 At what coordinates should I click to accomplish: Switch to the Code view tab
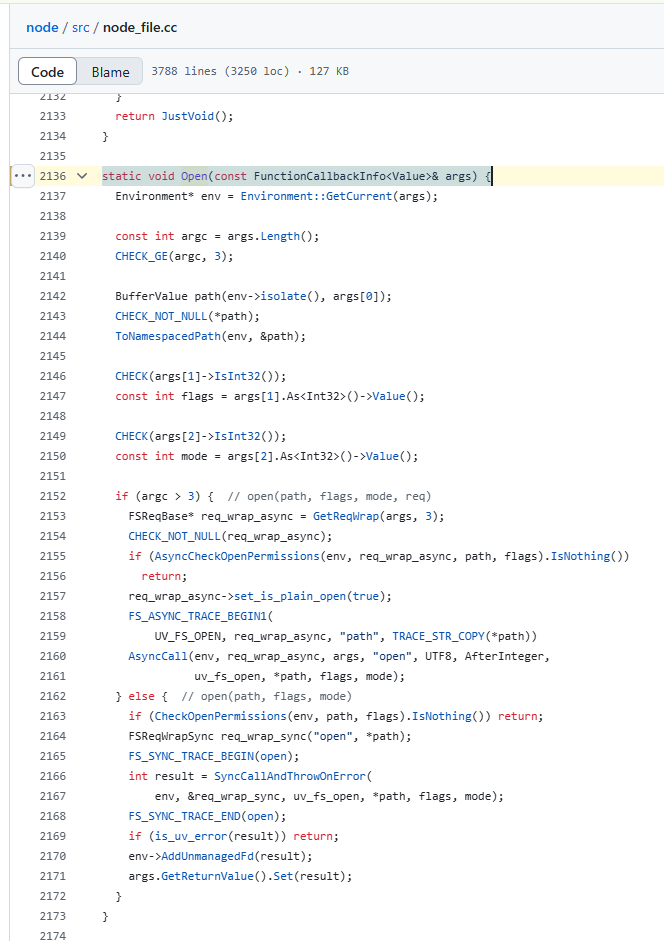pyautogui.click(x=47, y=72)
